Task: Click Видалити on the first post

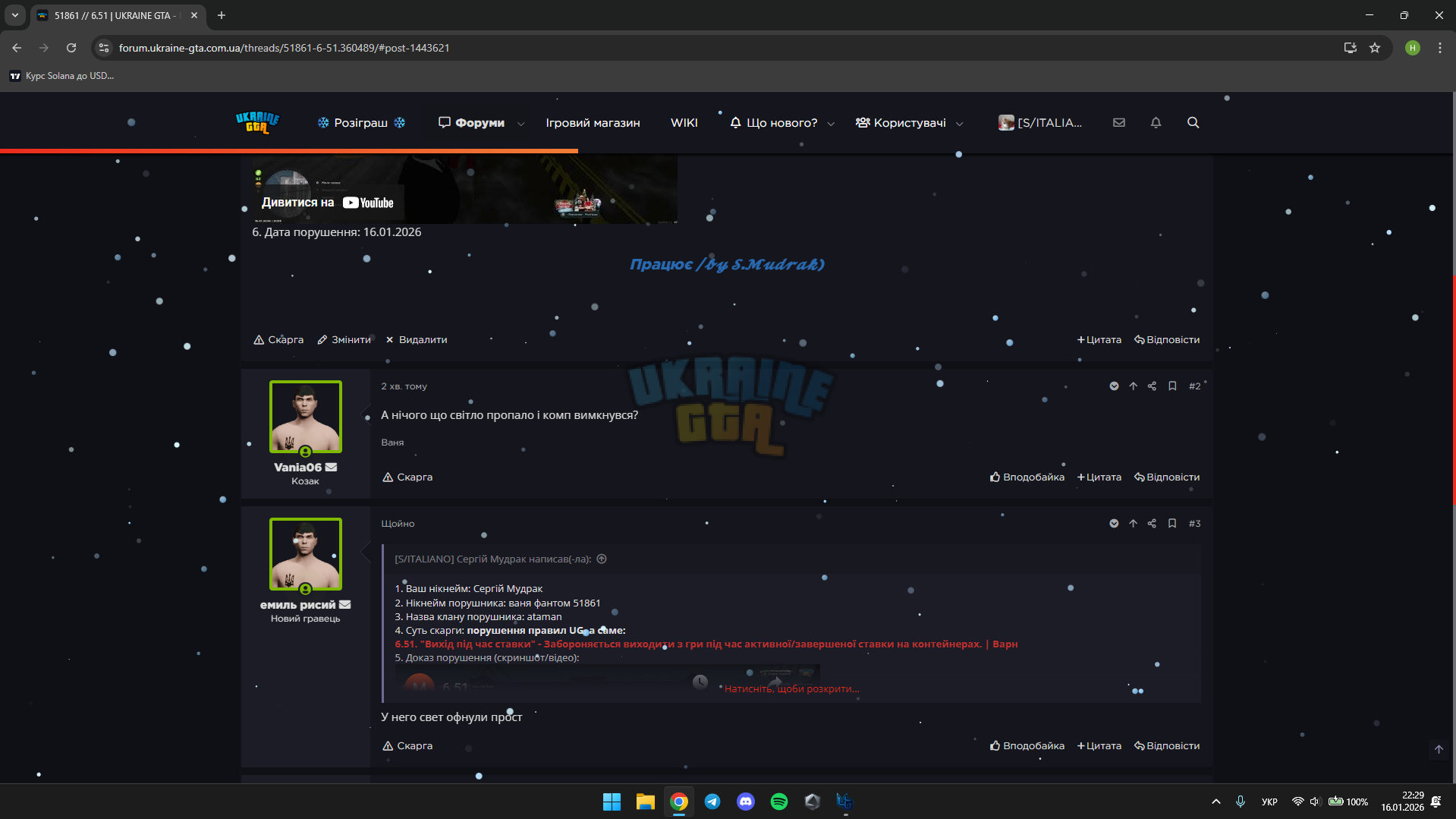Action: [417, 340]
